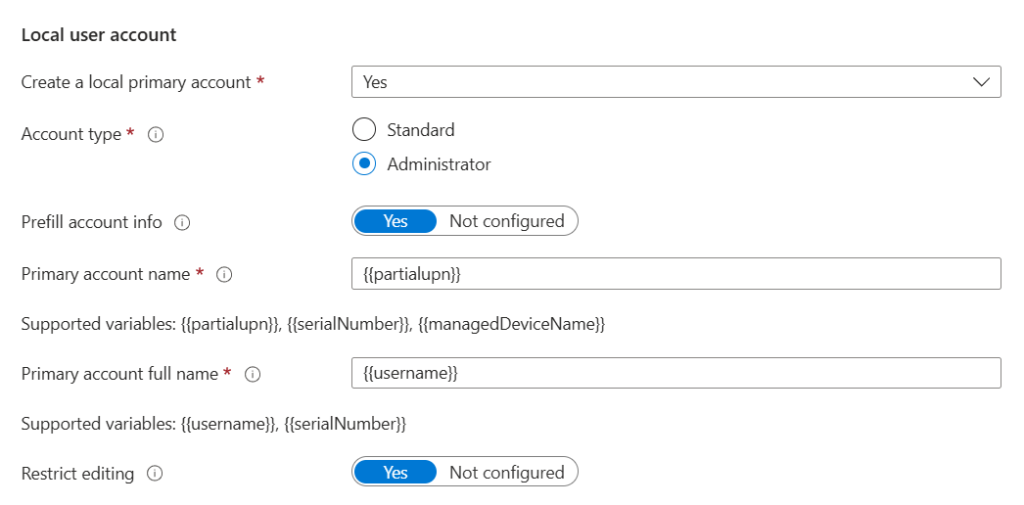Click the supported variables text mentioning managedDeviceName
Screen dimensions: 1024x505
[x=313, y=324]
